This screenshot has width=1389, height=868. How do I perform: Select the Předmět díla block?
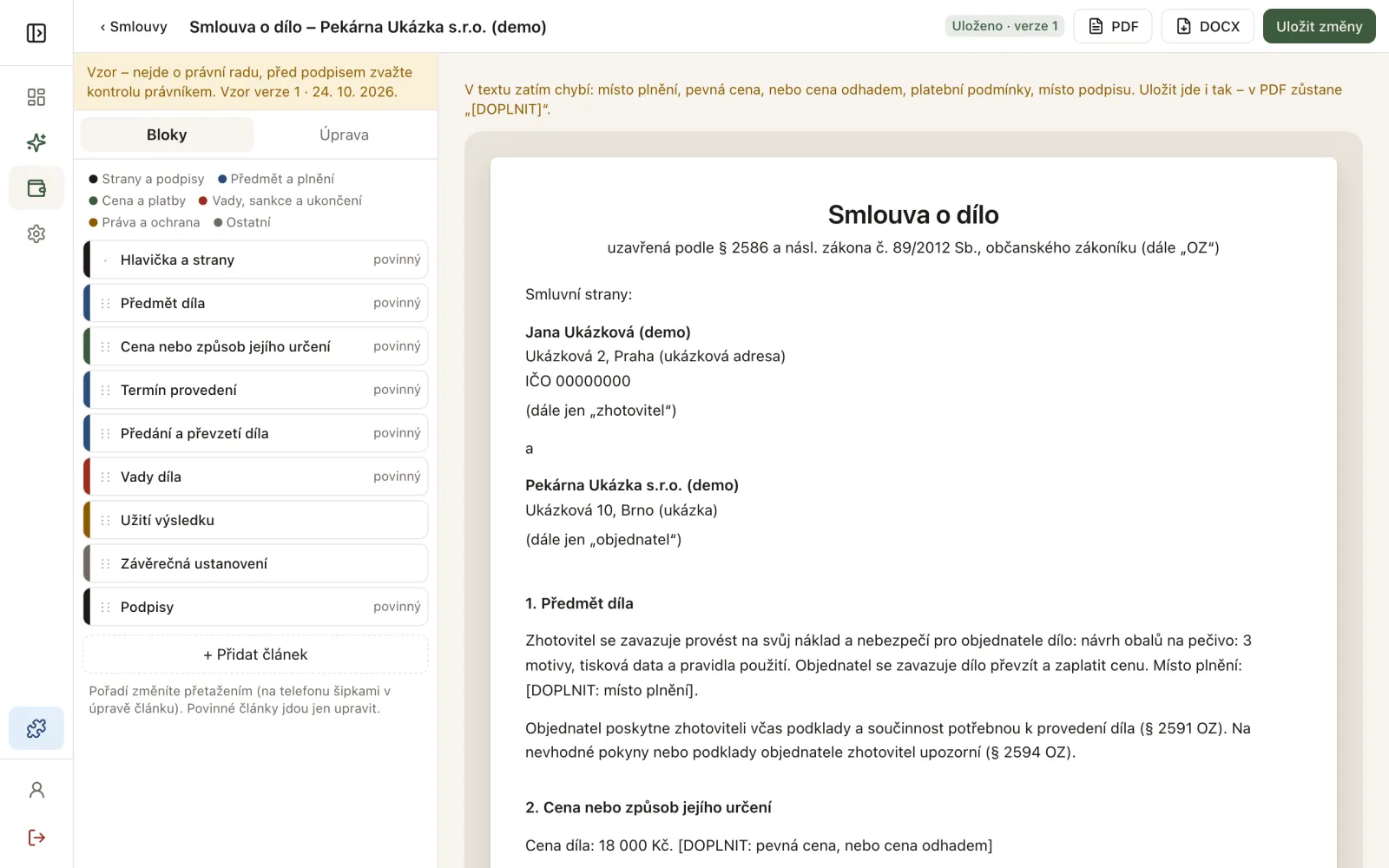pyautogui.click(x=255, y=303)
